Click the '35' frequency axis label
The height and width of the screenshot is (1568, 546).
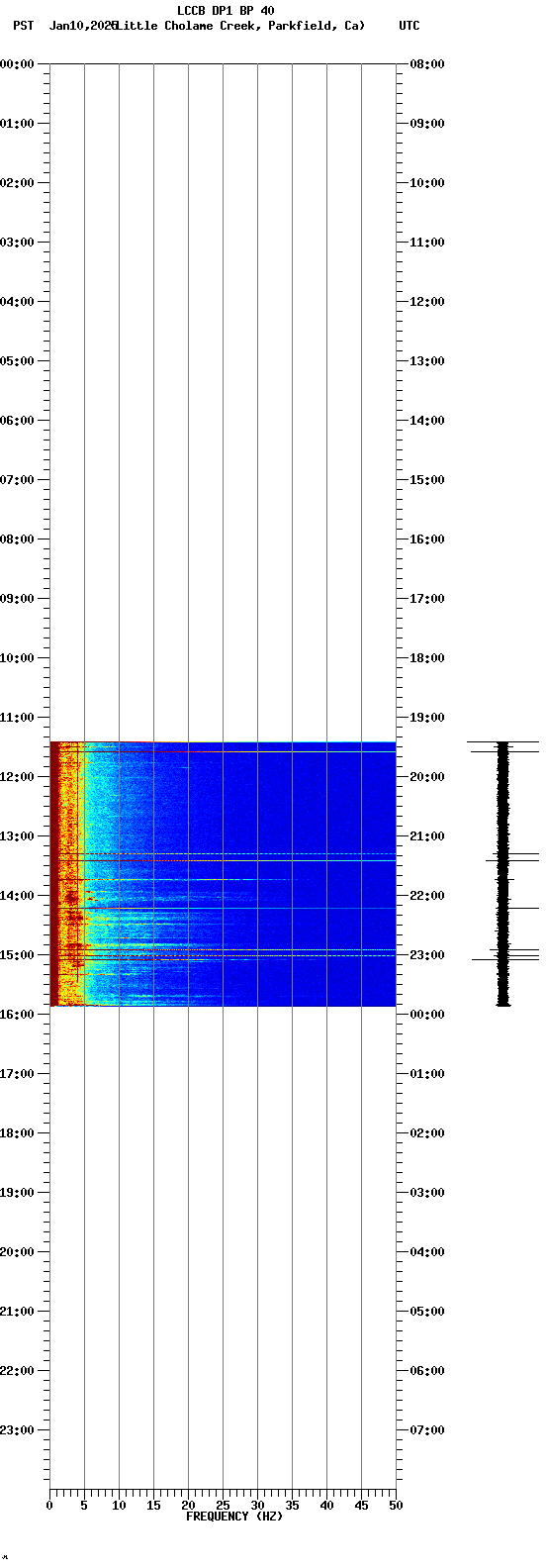pos(292,1506)
